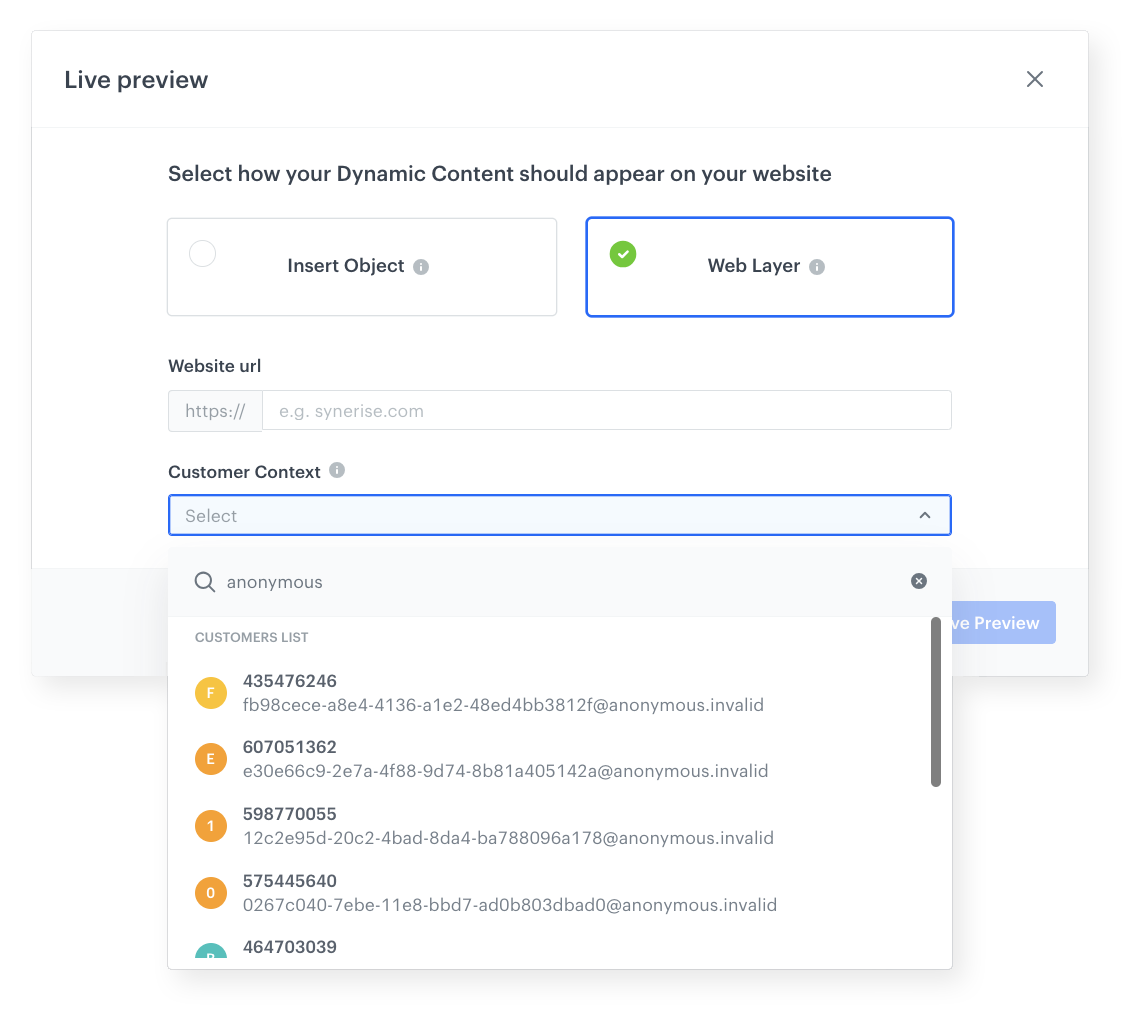The height and width of the screenshot is (1025, 1127).
Task: Click the info icon beside Insert Object
Action: pos(421,266)
